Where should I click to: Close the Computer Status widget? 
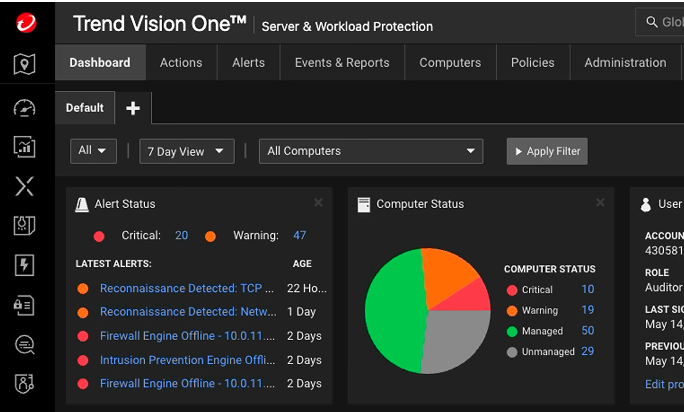[600, 203]
